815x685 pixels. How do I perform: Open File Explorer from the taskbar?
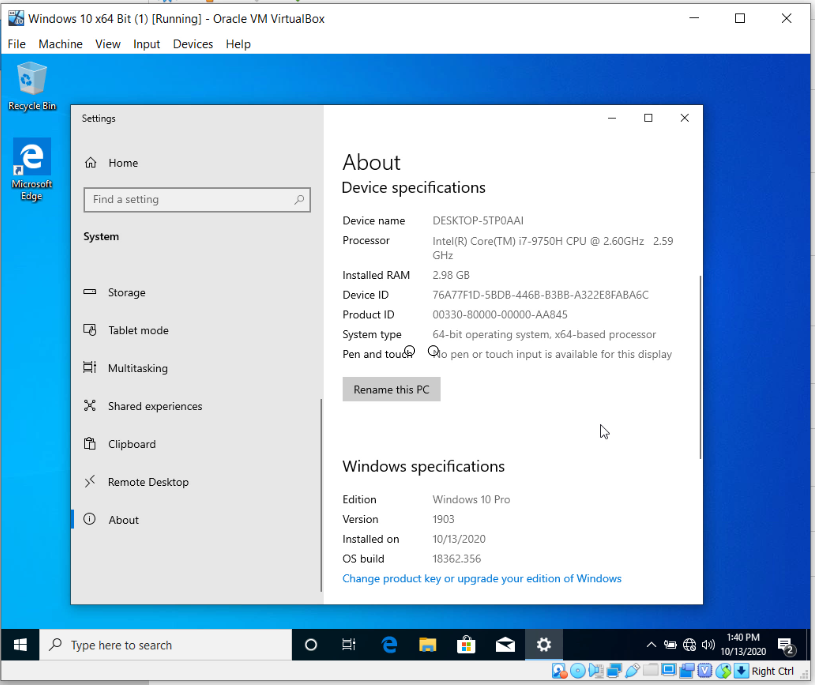click(428, 645)
